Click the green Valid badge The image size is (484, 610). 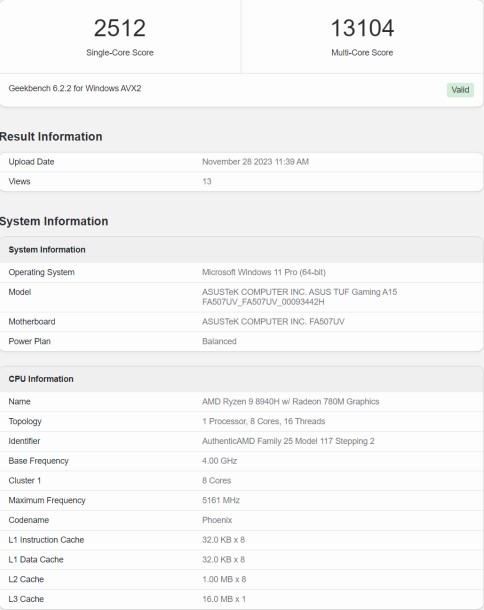pos(460,90)
